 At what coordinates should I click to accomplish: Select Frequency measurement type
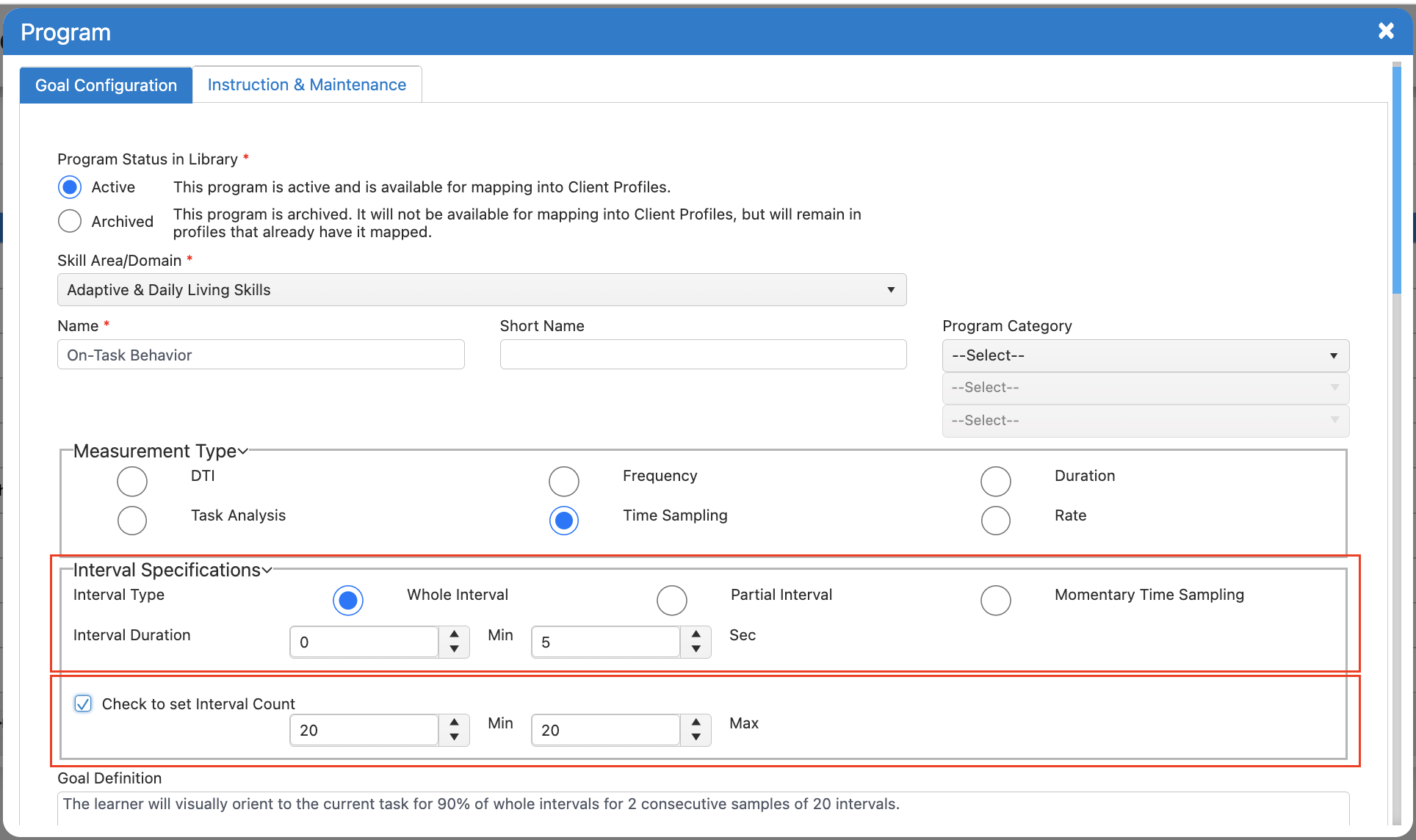pos(563,481)
